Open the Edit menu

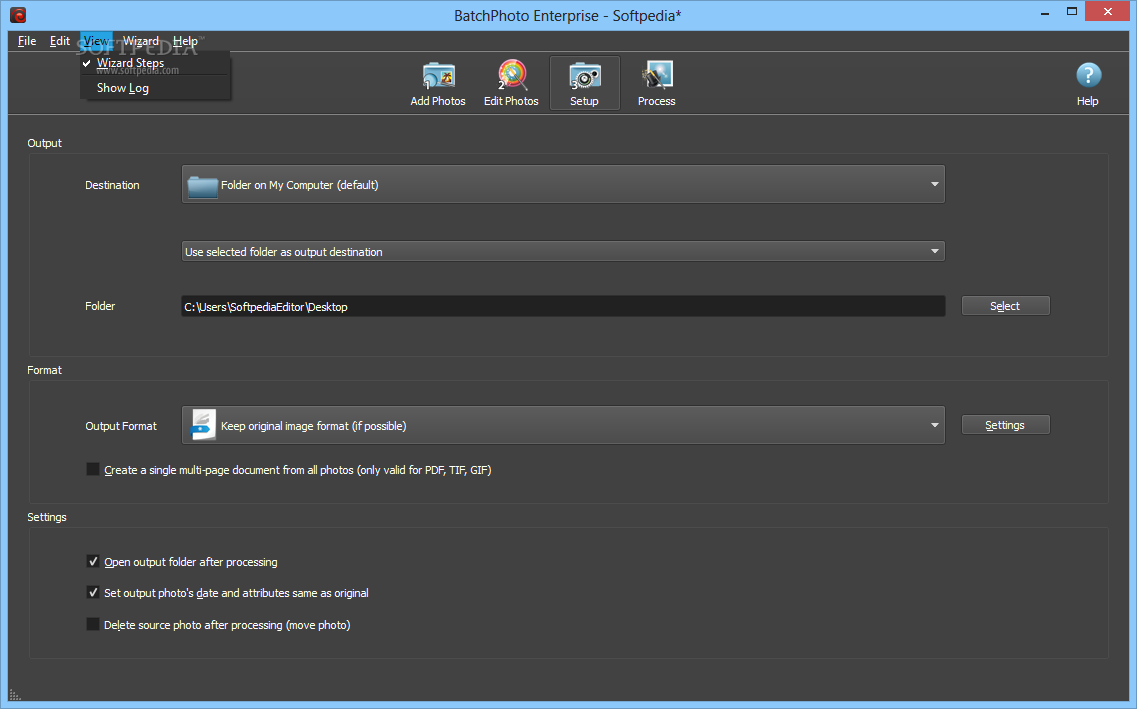(x=59, y=41)
